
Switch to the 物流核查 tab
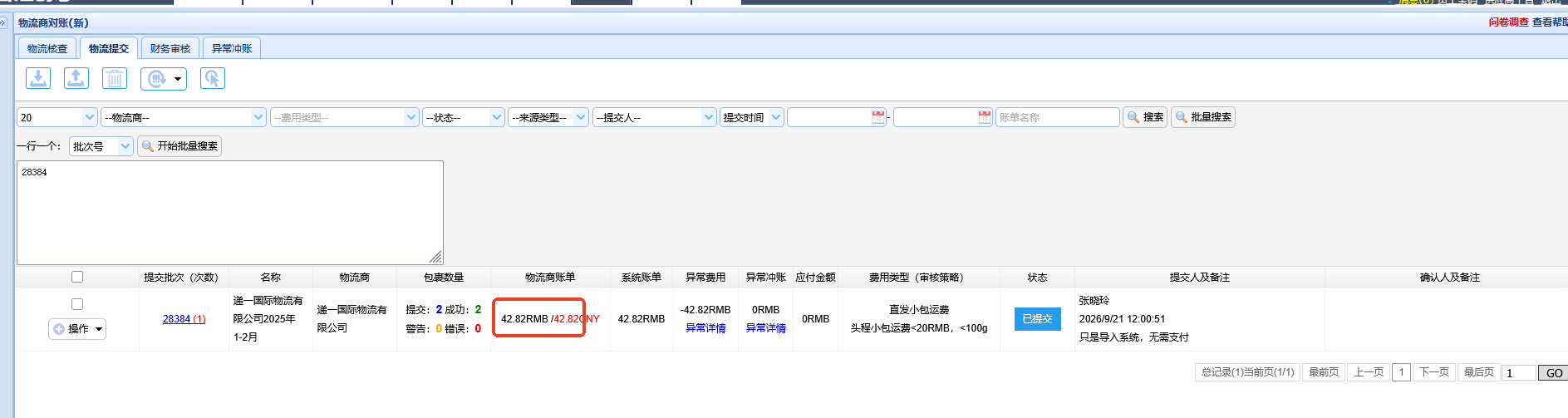coord(47,48)
